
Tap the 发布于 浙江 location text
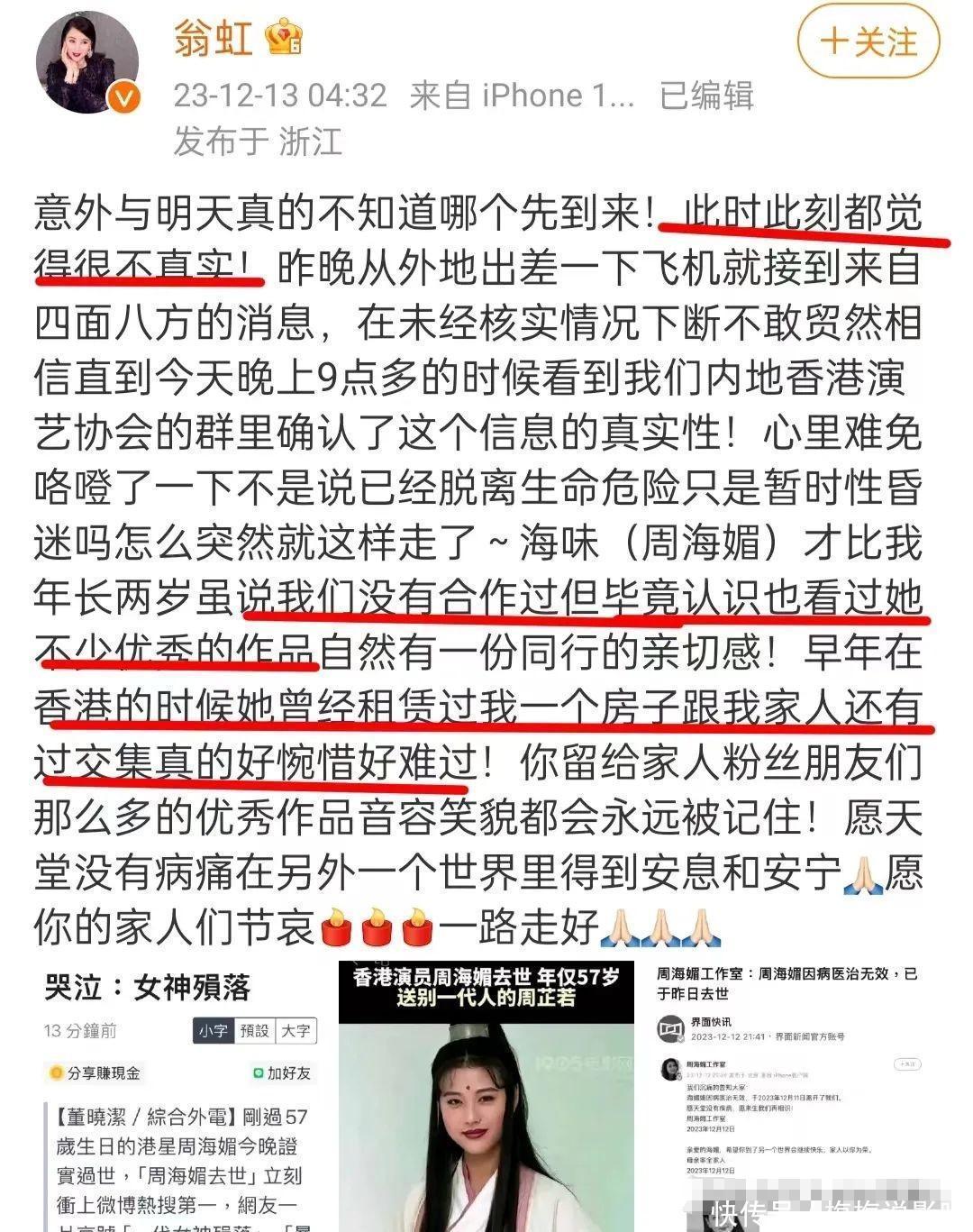coord(258,141)
